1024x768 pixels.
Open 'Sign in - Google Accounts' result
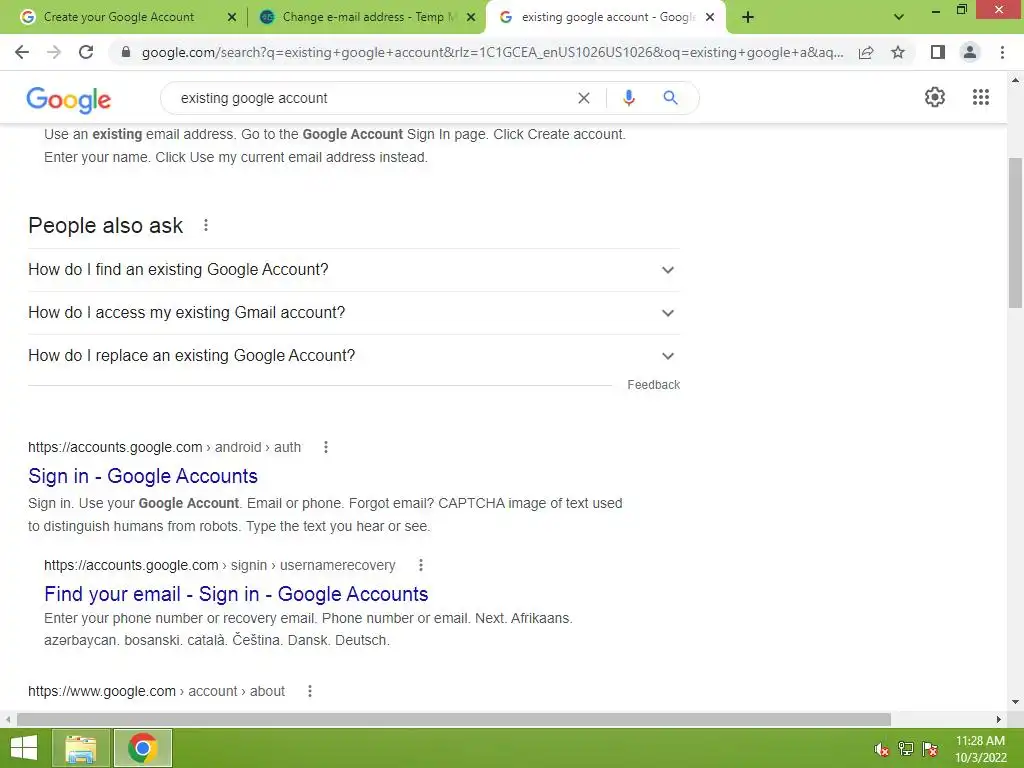point(143,476)
